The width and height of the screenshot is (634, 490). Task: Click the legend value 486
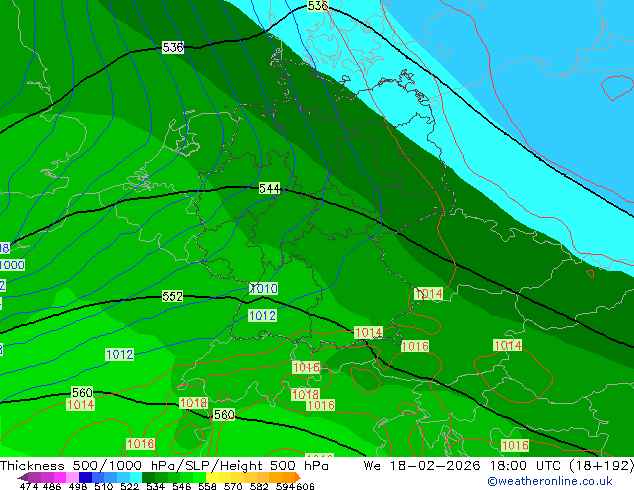pos(51,486)
